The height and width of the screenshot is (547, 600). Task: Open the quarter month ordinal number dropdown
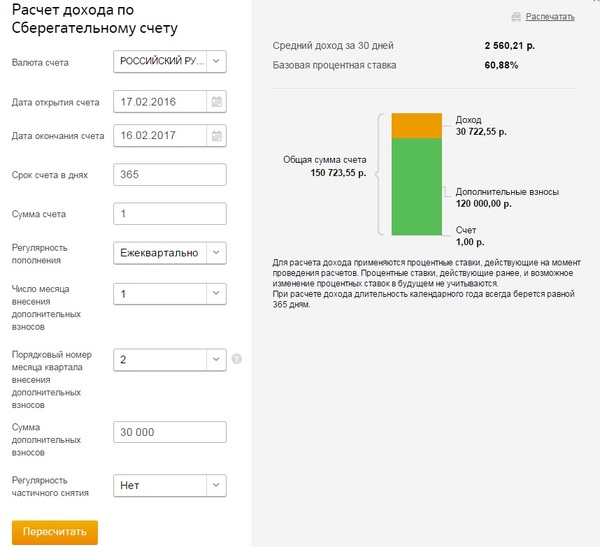217,359
